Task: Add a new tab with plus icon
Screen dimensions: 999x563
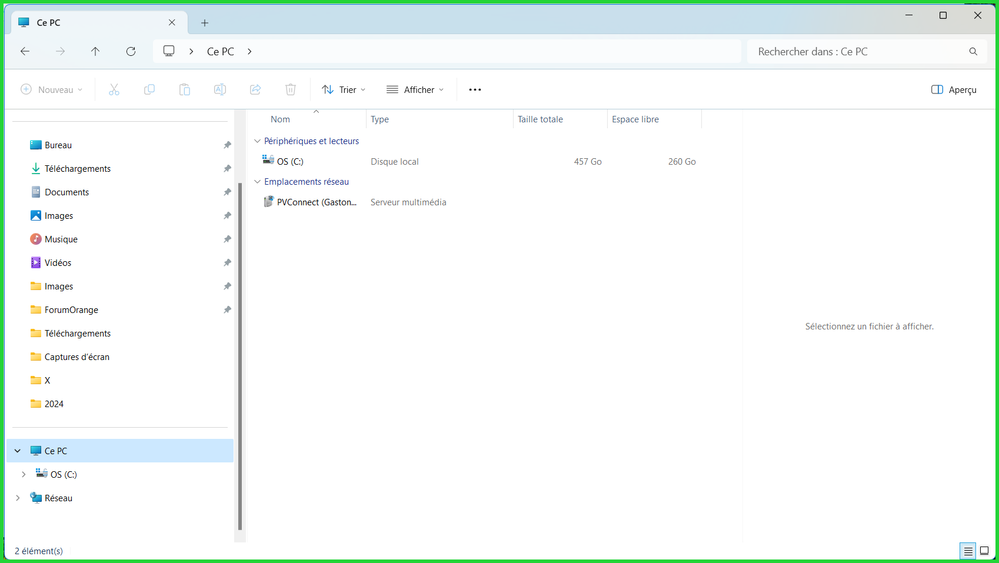Action: coord(205,23)
